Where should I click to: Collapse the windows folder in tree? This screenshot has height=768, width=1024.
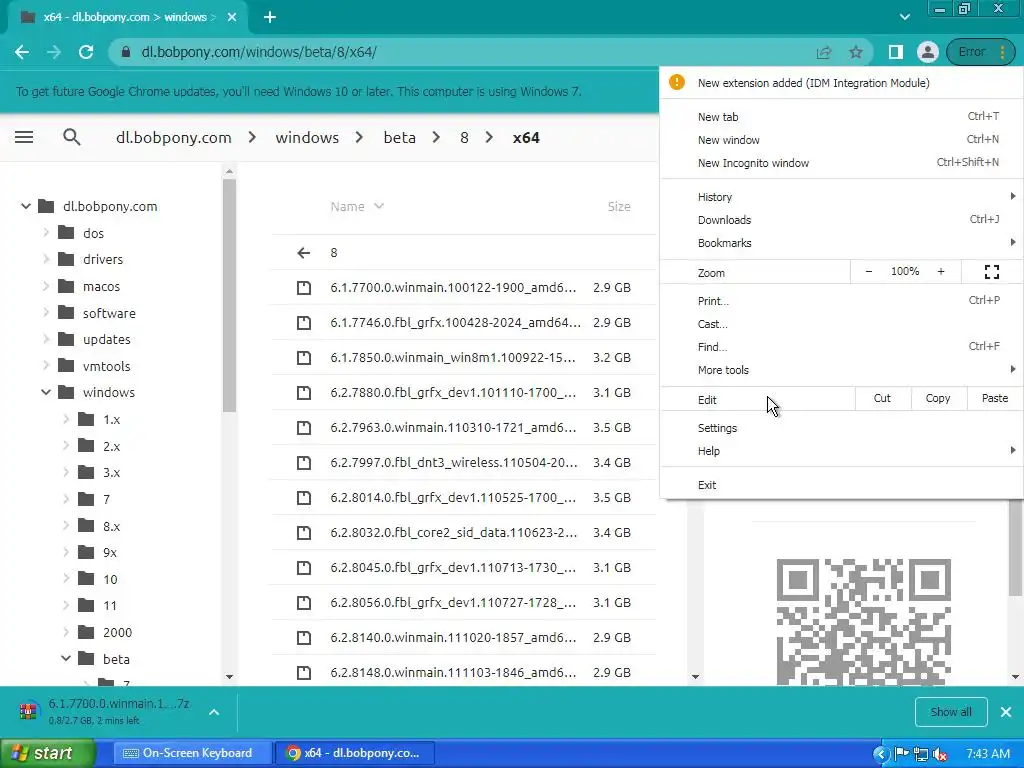46,392
